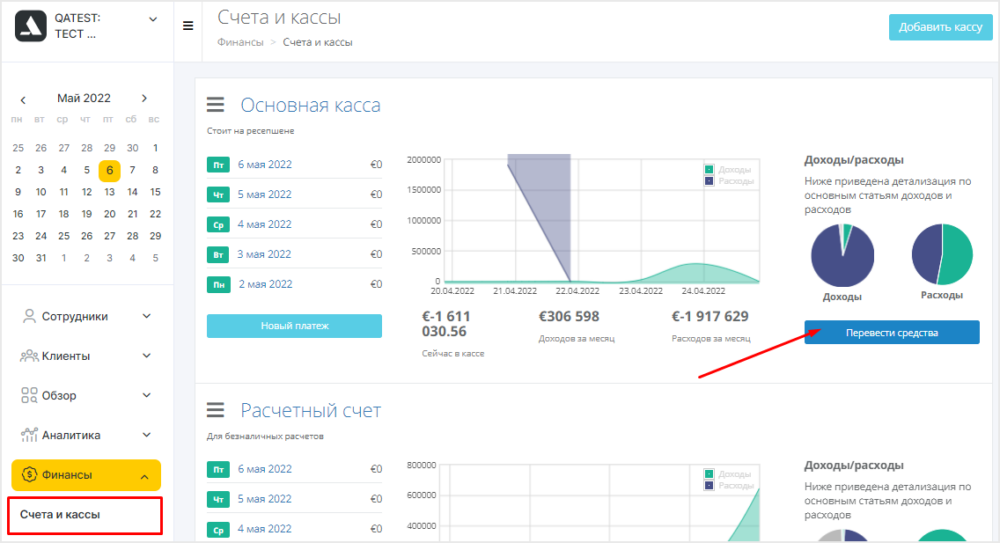Open the Основная касса menu icon
The image size is (1000, 543).
tap(216, 105)
